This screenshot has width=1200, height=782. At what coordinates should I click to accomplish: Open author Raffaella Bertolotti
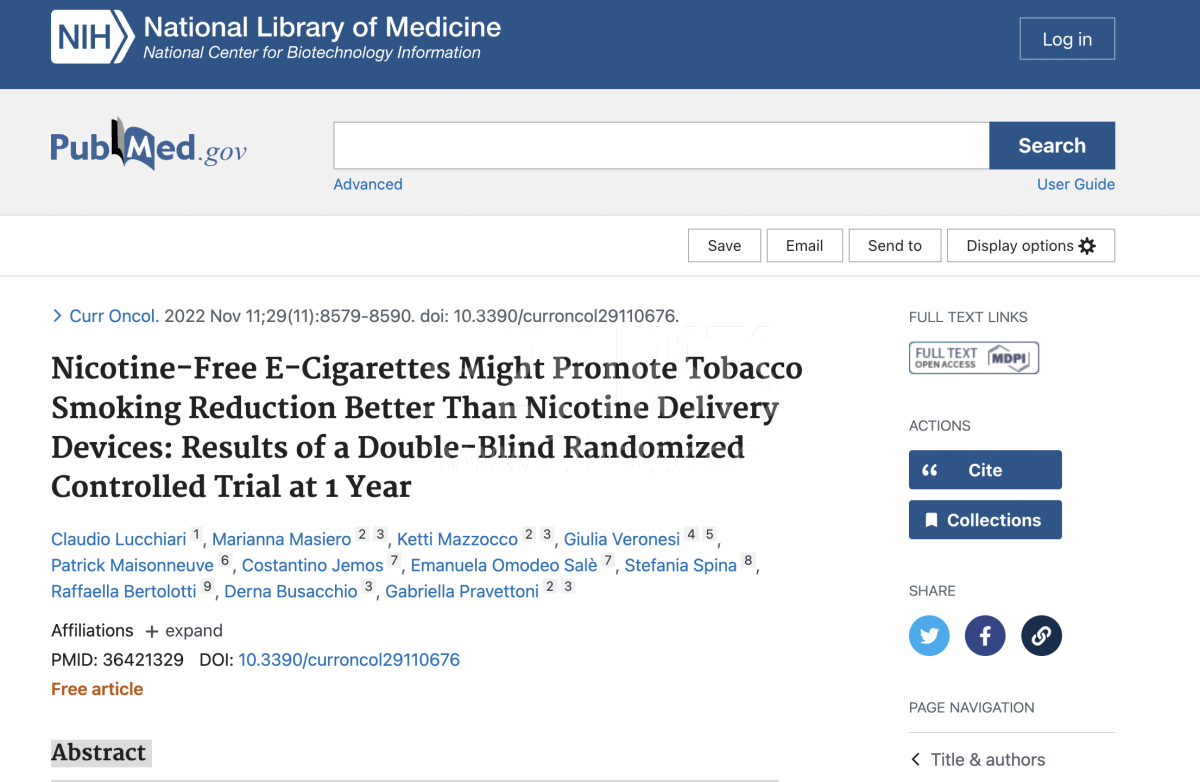(x=124, y=591)
